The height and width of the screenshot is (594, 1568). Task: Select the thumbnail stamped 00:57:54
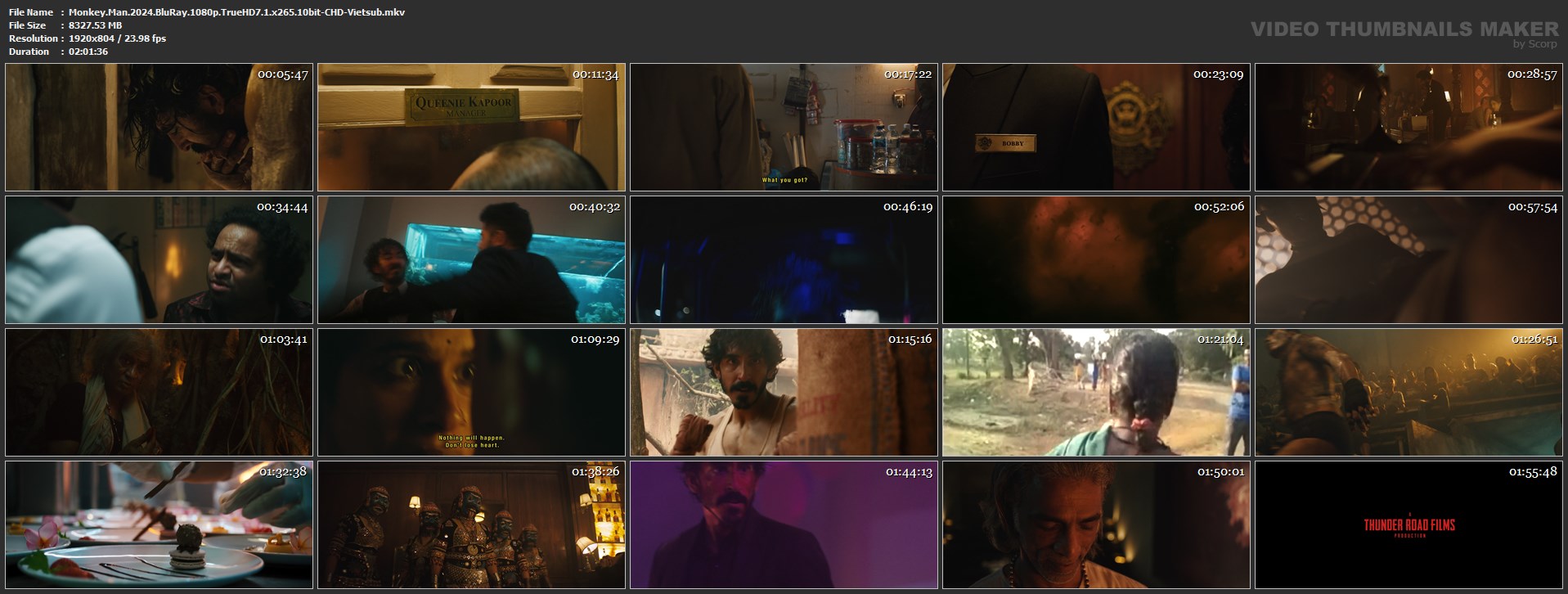(1409, 259)
